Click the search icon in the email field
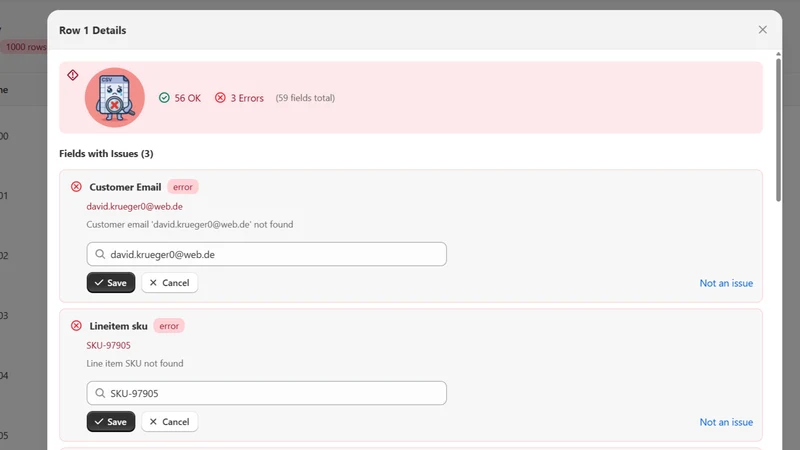The width and height of the screenshot is (800, 450). point(100,254)
